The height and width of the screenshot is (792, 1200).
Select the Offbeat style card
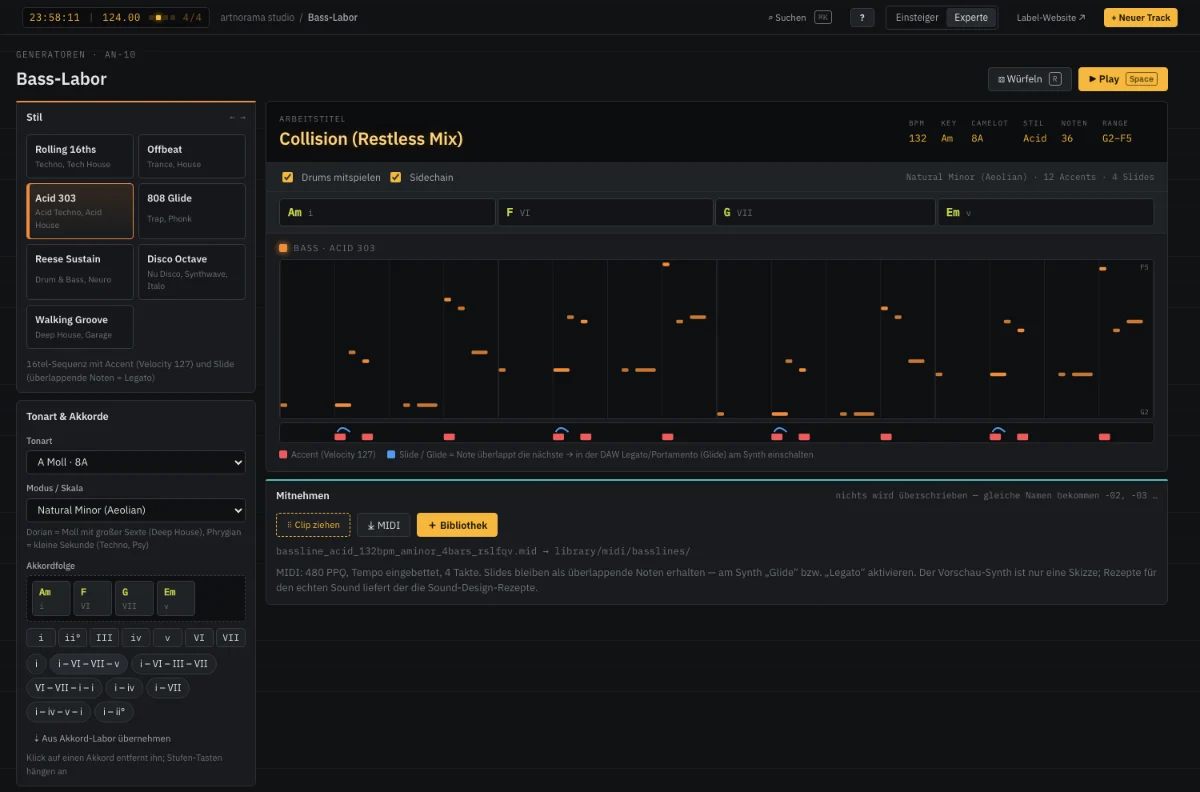coord(191,156)
